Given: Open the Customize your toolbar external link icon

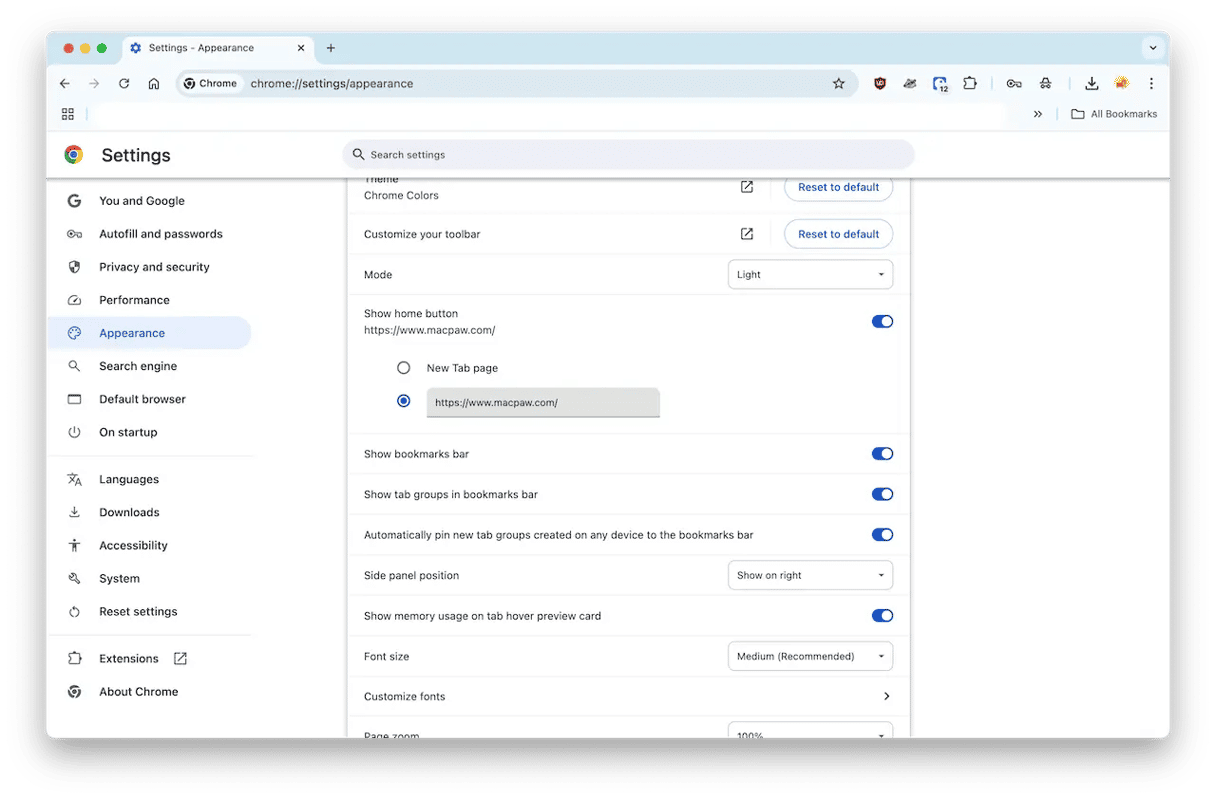Looking at the screenshot, I should 746,234.
